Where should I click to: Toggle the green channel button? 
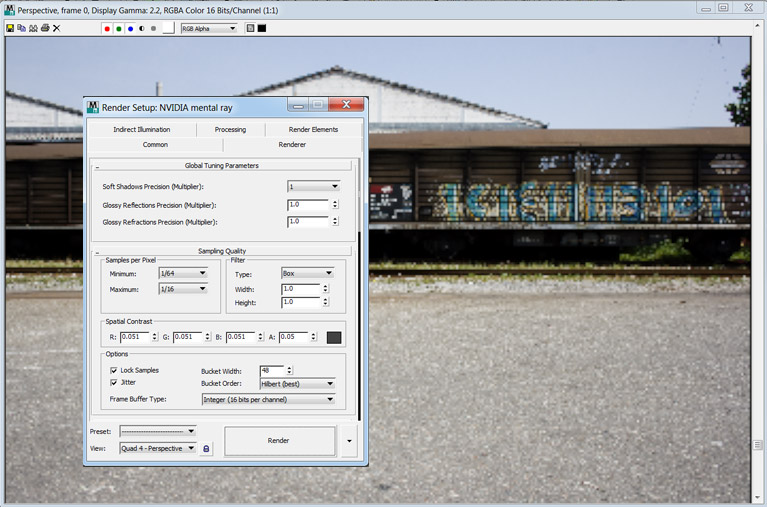tap(119, 29)
